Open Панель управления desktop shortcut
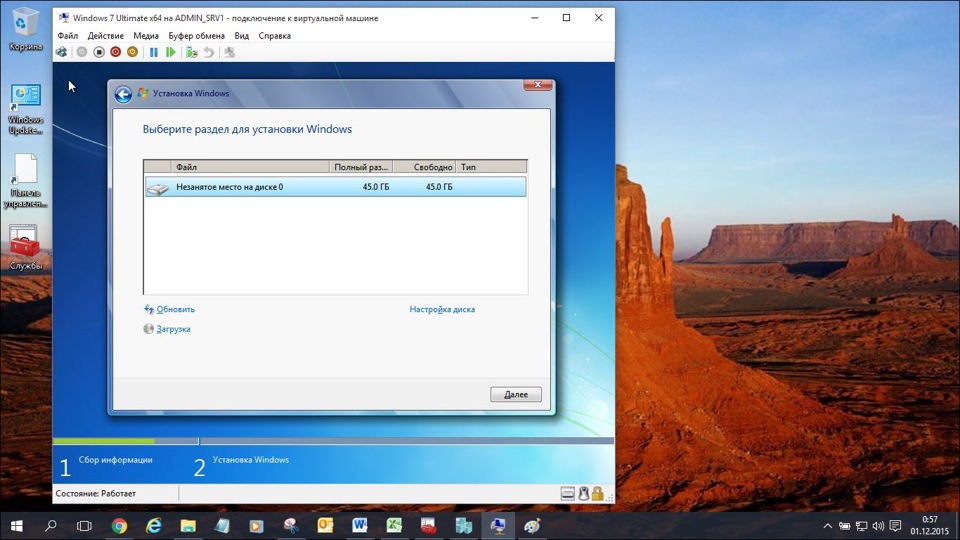Screen dimensions: 960x540 point(25,181)
